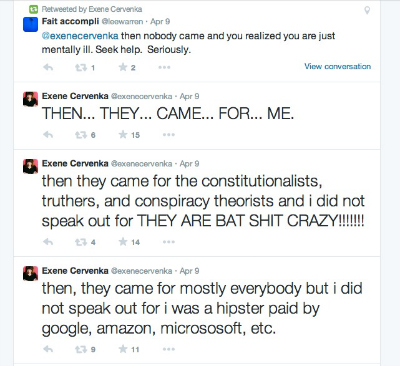
Task: Reply to the Fait accompli tweet
Action: 48,68
